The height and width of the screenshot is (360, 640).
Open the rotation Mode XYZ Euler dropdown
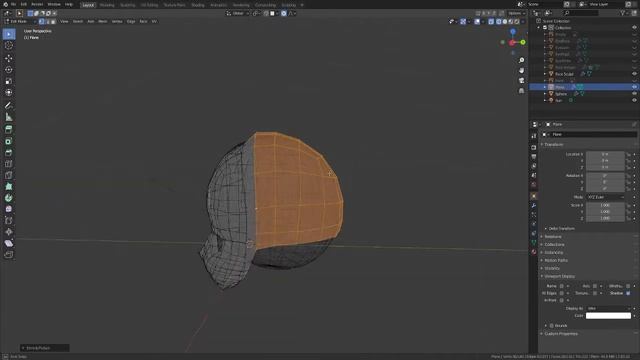[x=605, y=197]
